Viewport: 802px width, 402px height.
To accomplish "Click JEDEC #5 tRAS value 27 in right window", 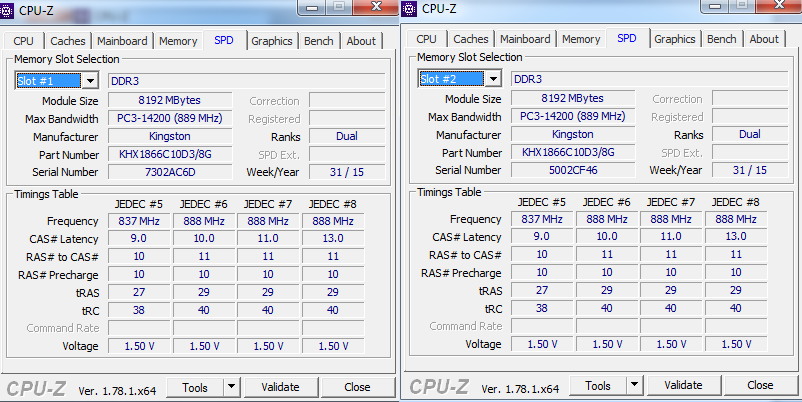I will [542, 290].
